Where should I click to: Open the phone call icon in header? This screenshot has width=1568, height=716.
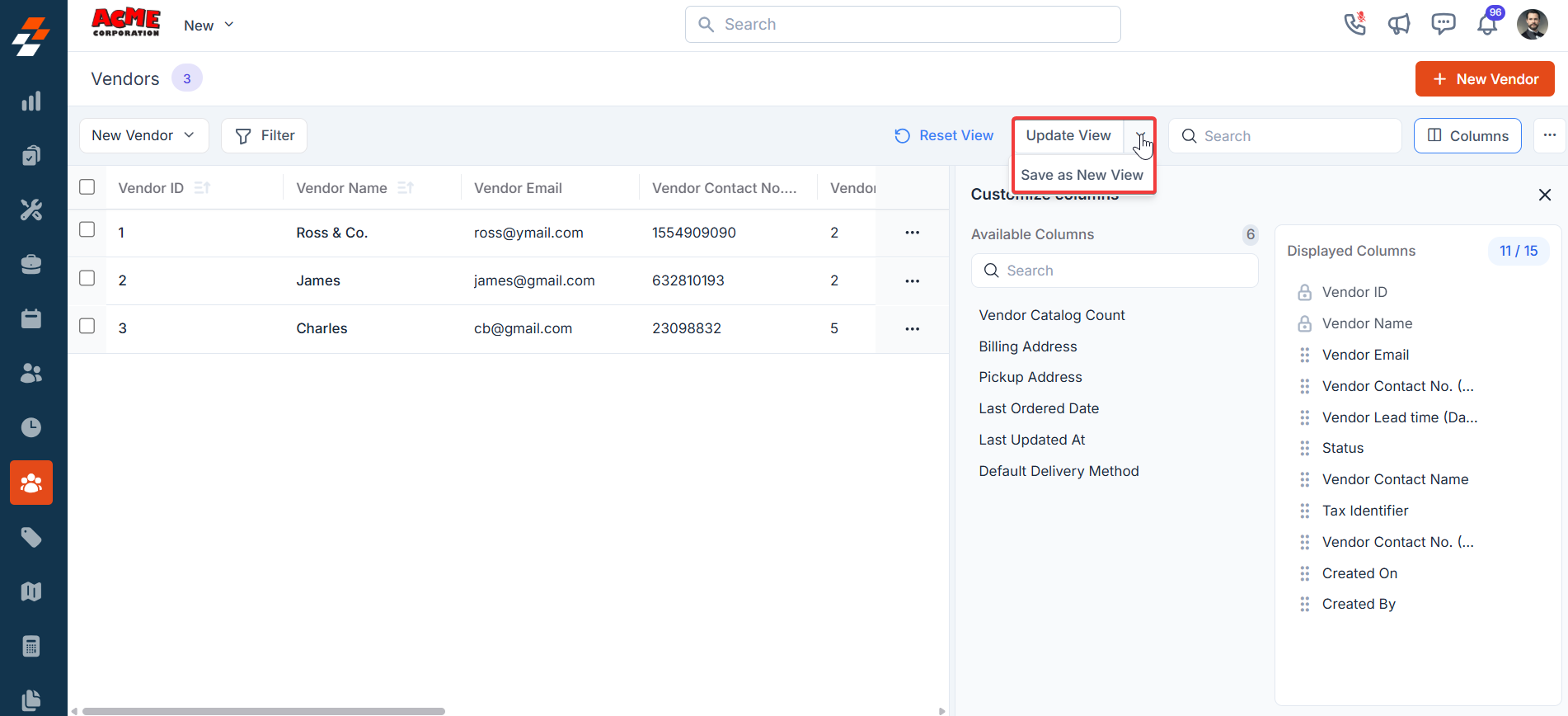click(1354, 24)
